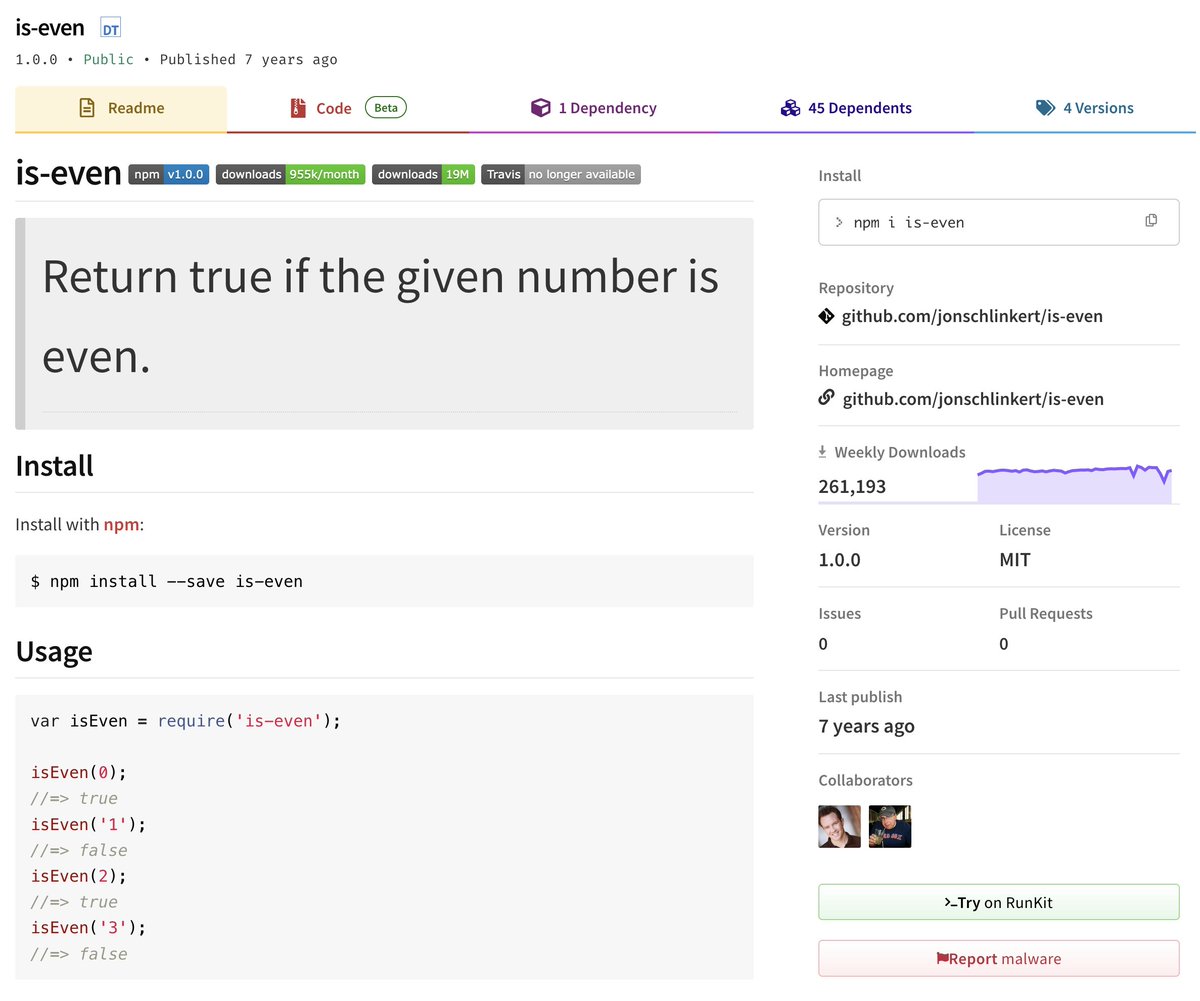Open the Homepage github.com/jonschlinkert/is-even link
Viewport: 1200px width, 1001px height.
click(973, 399)
